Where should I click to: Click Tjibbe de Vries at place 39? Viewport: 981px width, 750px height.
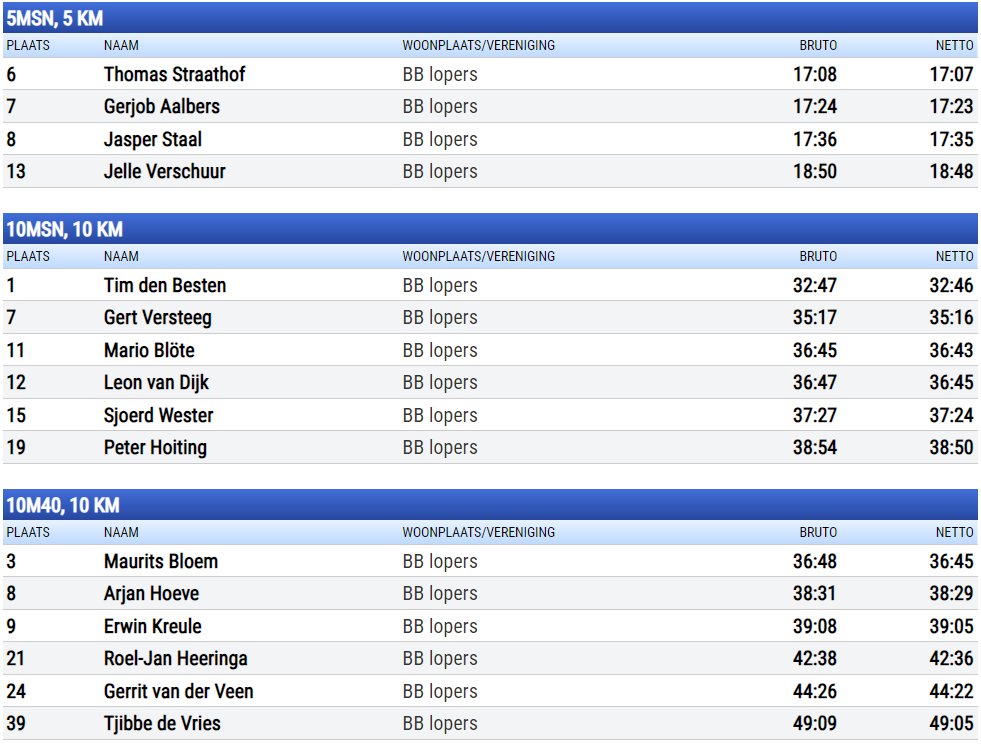(162, 723)
